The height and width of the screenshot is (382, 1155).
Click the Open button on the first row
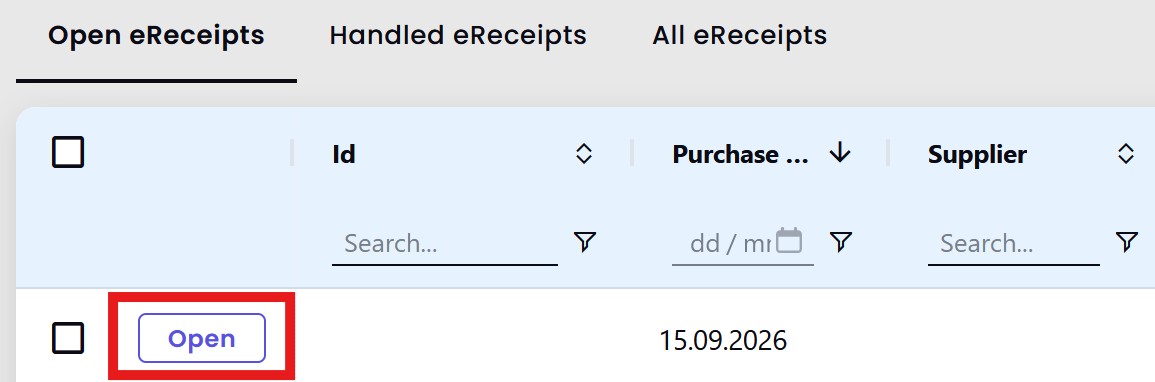click(202, 339)
